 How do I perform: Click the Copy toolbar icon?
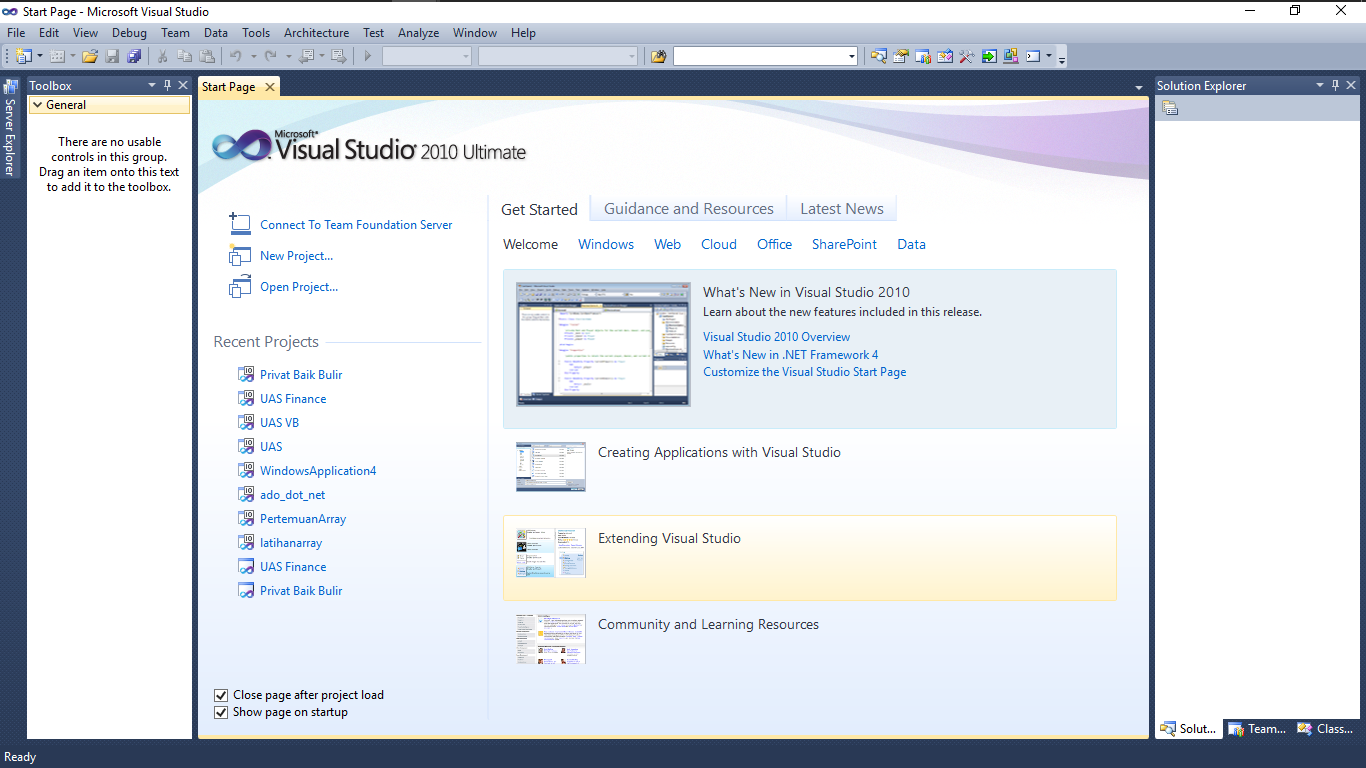coord(184,56)
